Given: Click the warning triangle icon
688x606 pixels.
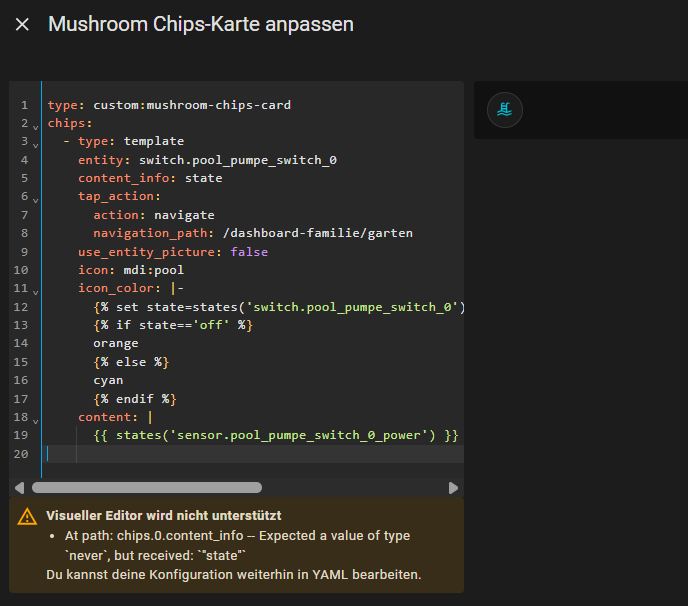Looking at the screenshot, I should (x=27, y=516).
